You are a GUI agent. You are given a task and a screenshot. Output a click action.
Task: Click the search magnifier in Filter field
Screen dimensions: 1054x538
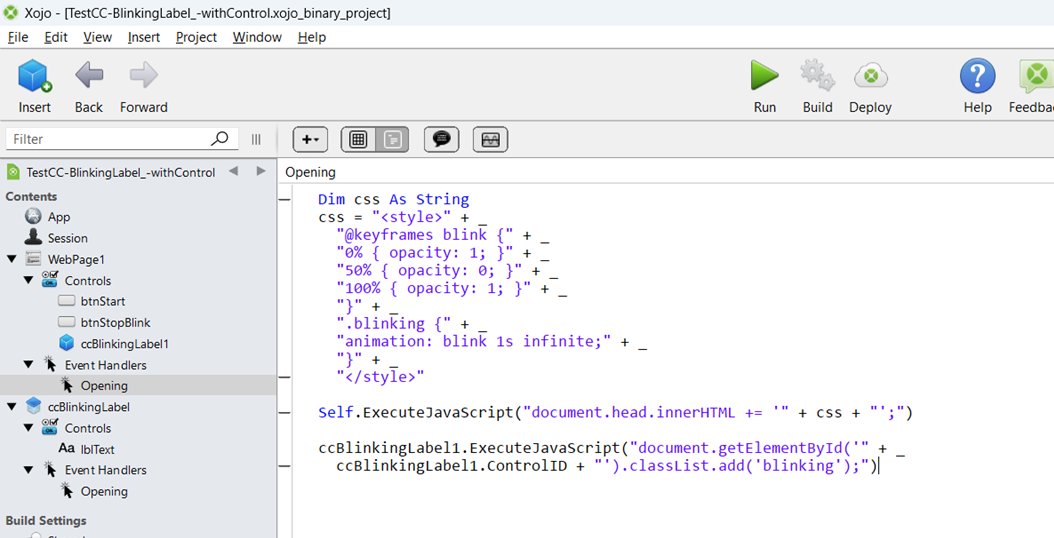(x=219, y=139)
